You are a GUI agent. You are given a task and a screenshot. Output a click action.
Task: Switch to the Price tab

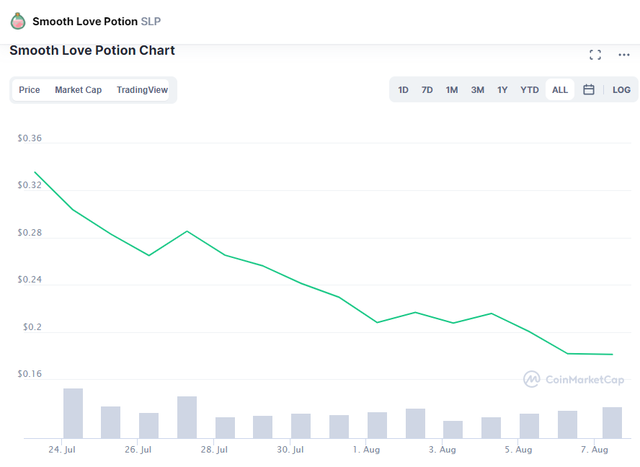[29, 90]
